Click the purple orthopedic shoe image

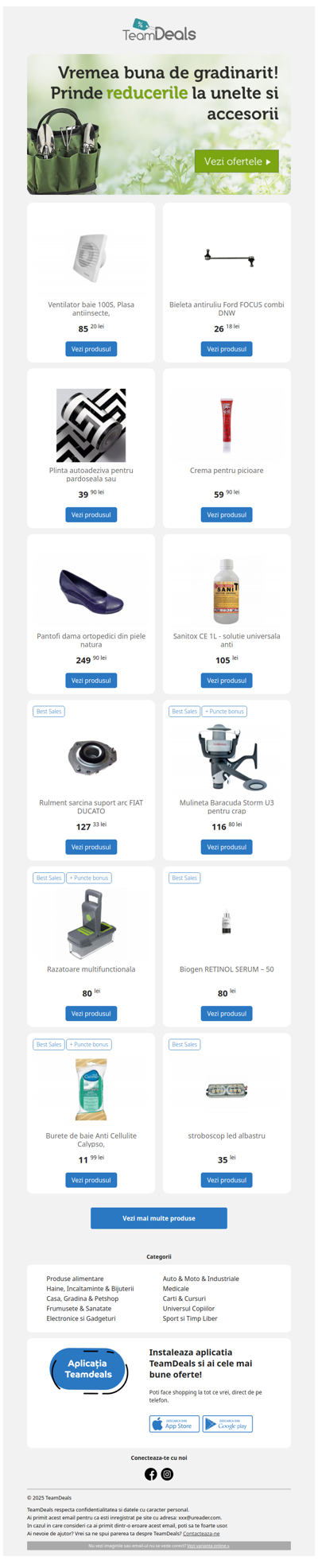click(91, 591)
